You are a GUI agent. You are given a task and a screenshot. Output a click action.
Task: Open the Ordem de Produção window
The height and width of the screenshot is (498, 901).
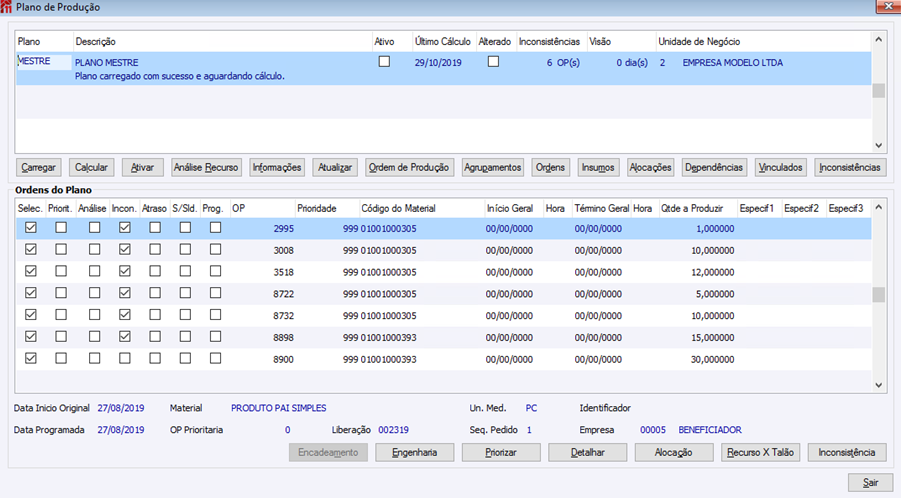409,167
